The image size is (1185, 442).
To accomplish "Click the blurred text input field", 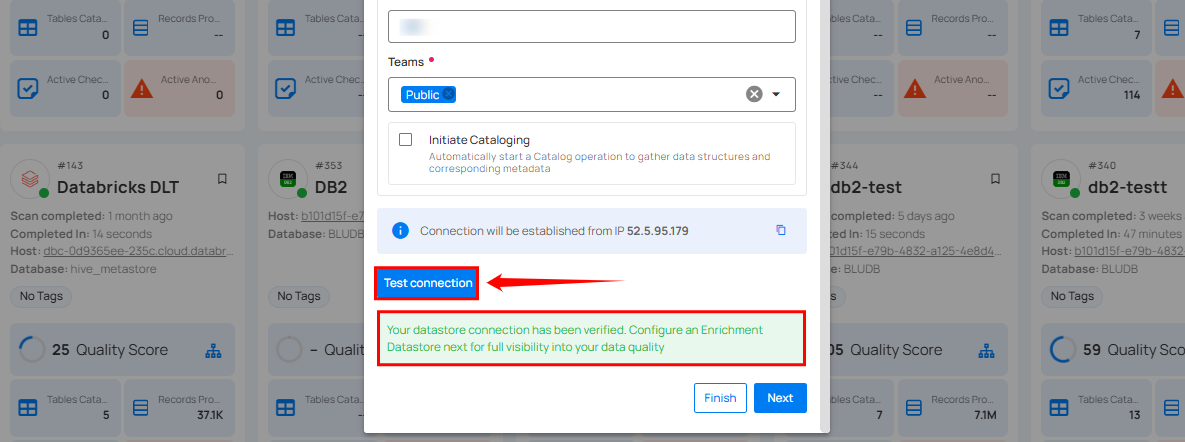I will (591, 26).
